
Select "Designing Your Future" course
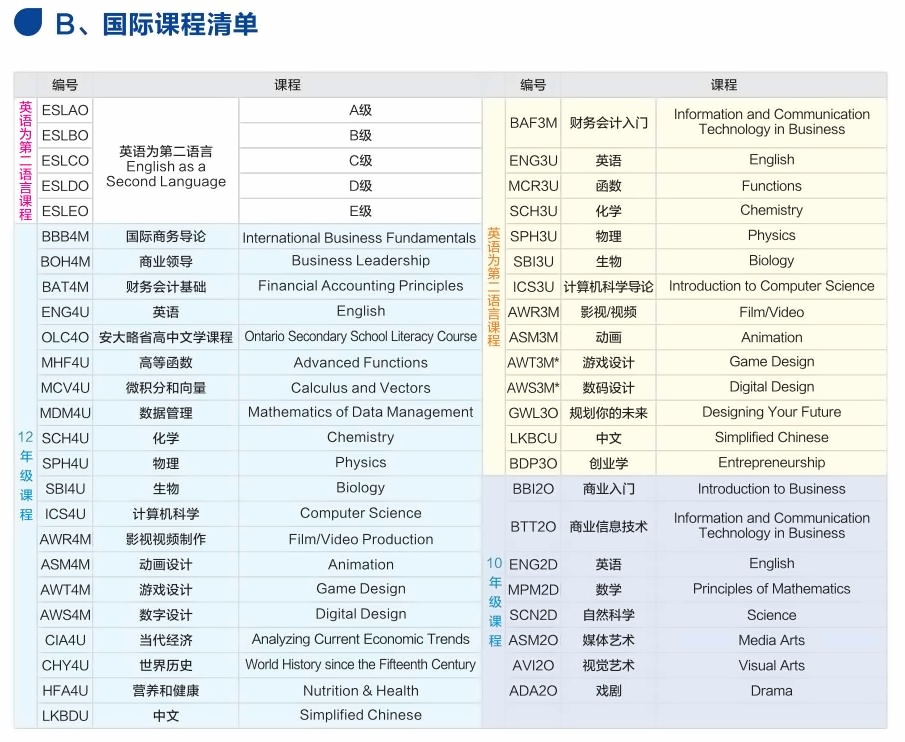[772, 412]
